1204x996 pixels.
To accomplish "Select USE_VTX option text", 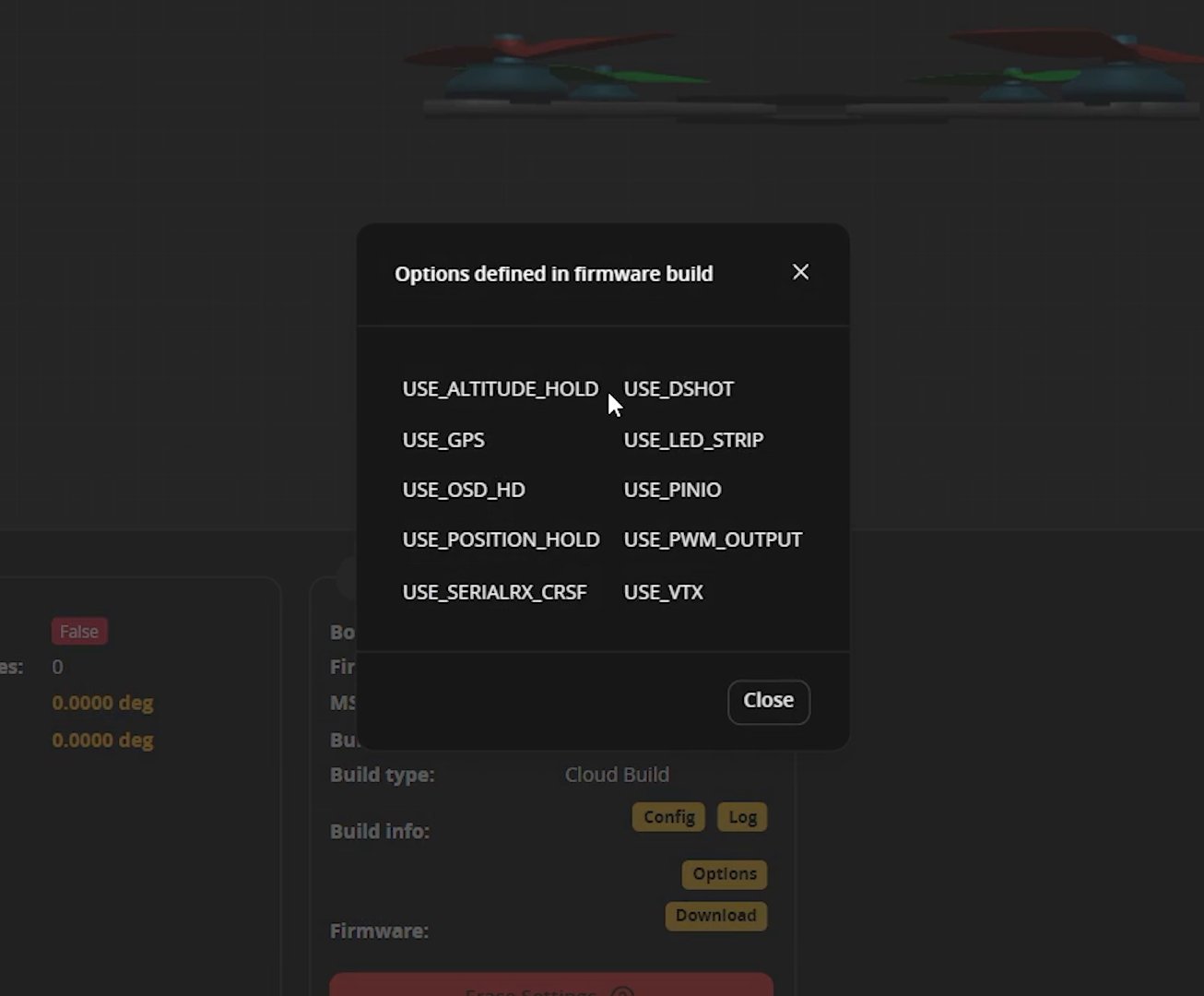I will tap(663, 592).
